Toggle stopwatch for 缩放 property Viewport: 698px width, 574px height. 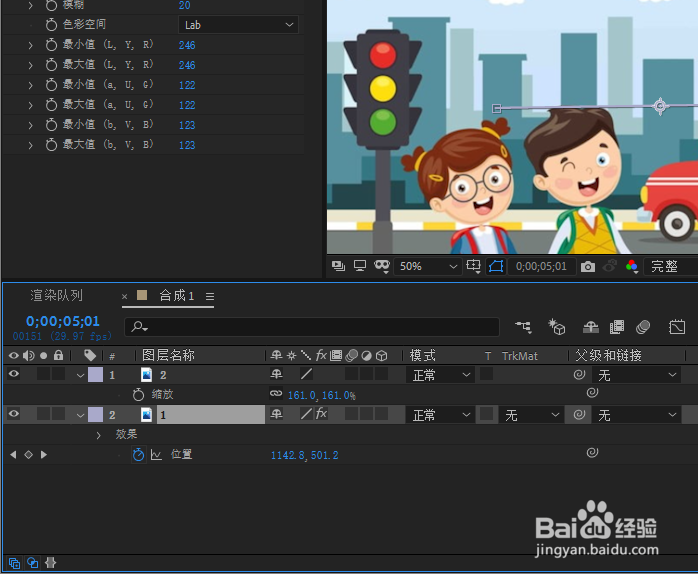click(x=138, y=395)
